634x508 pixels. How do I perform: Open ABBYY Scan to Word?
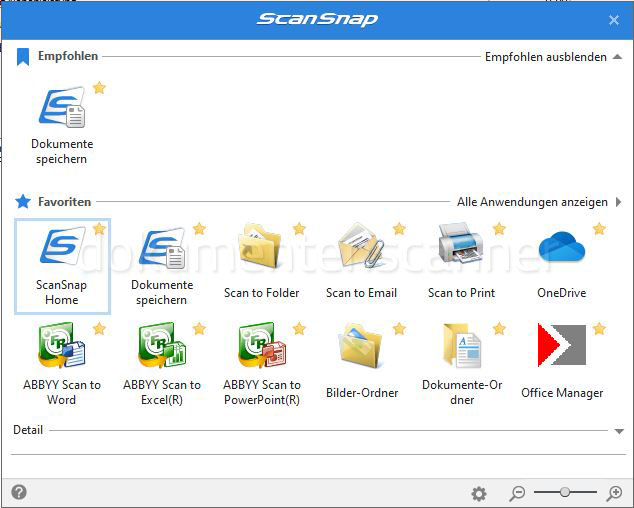click(x=62, y=347)
